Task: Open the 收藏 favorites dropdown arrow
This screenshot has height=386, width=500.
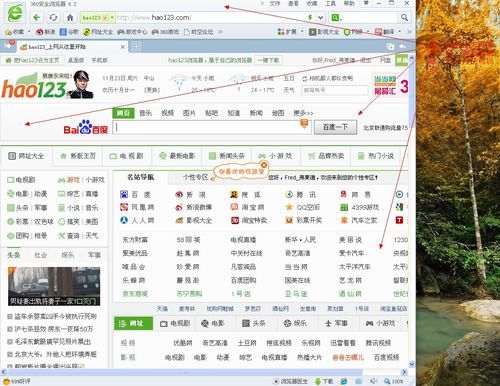Action: [x=29, y=32]
